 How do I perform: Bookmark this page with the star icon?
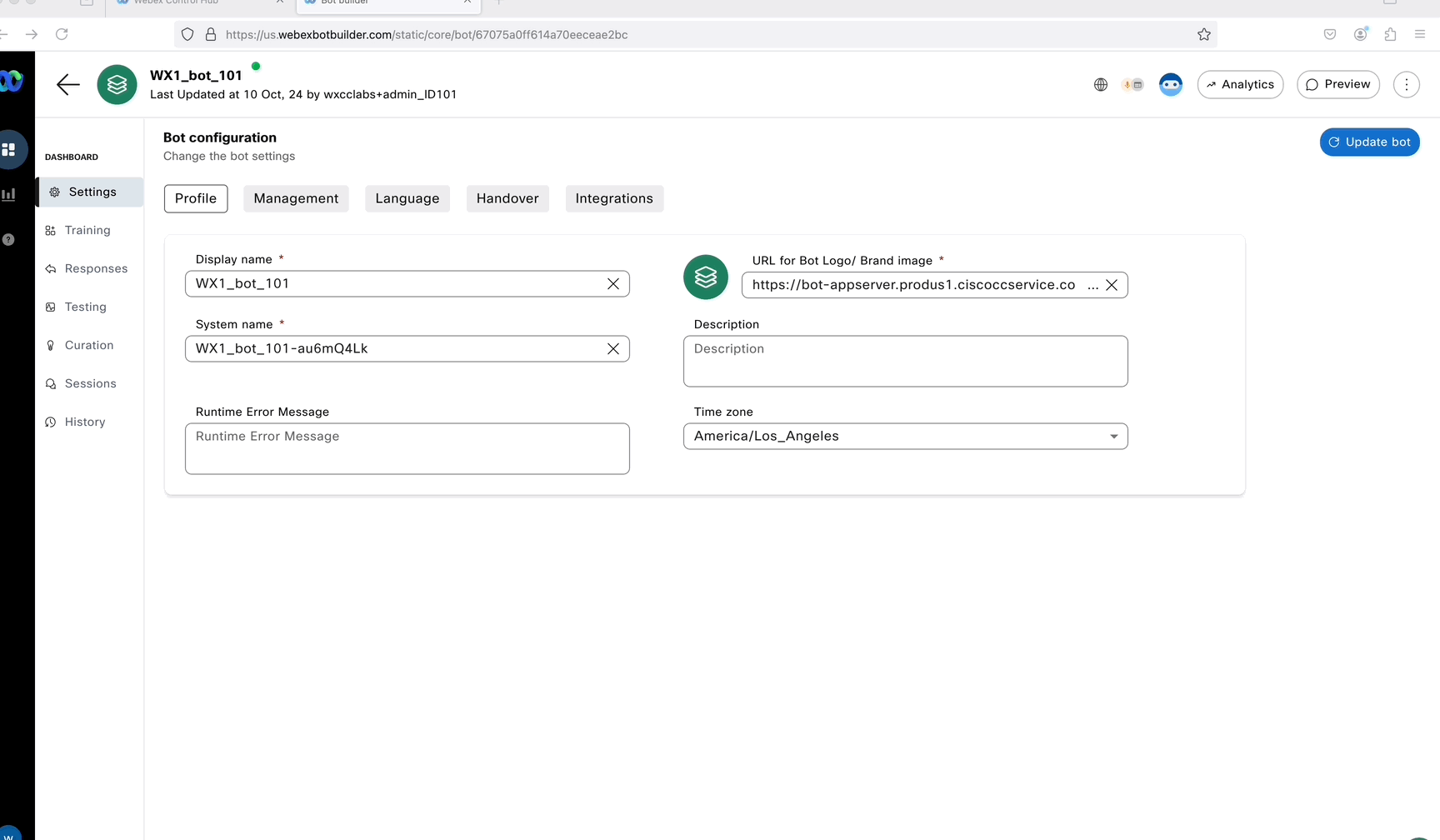1204,34
